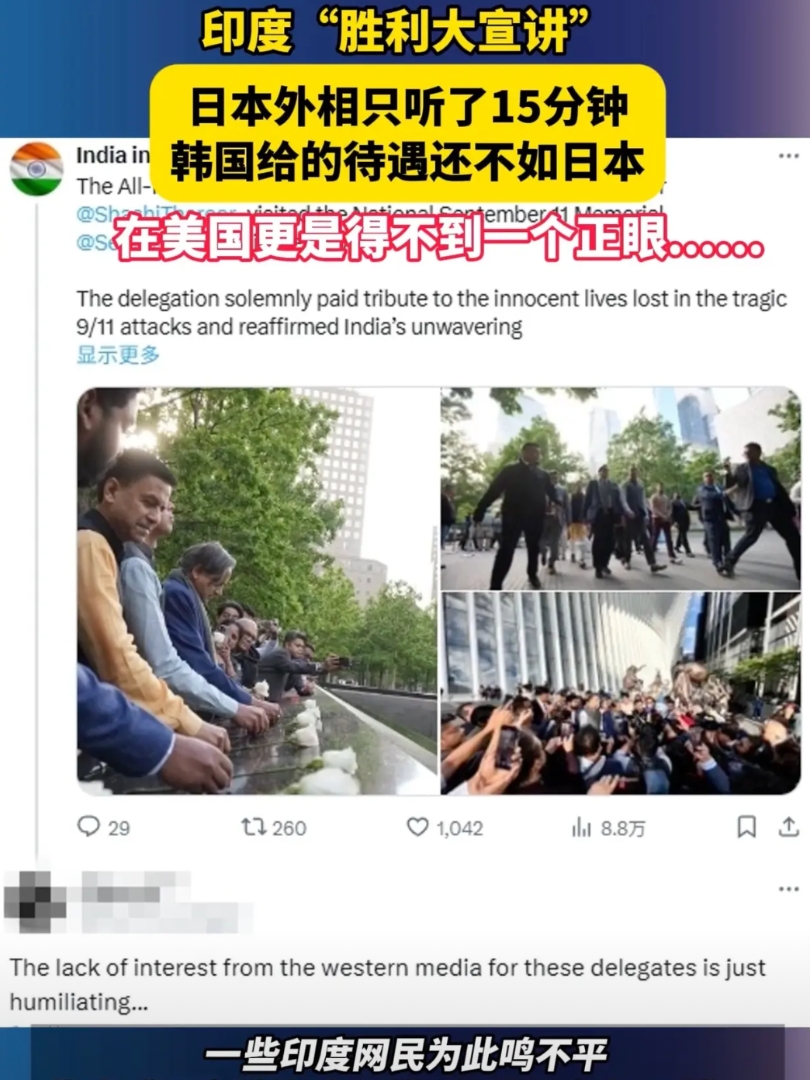Tap the share upload icon on tweet
The height and width of the screenshot is (1080, 810).
pos(789,827)
